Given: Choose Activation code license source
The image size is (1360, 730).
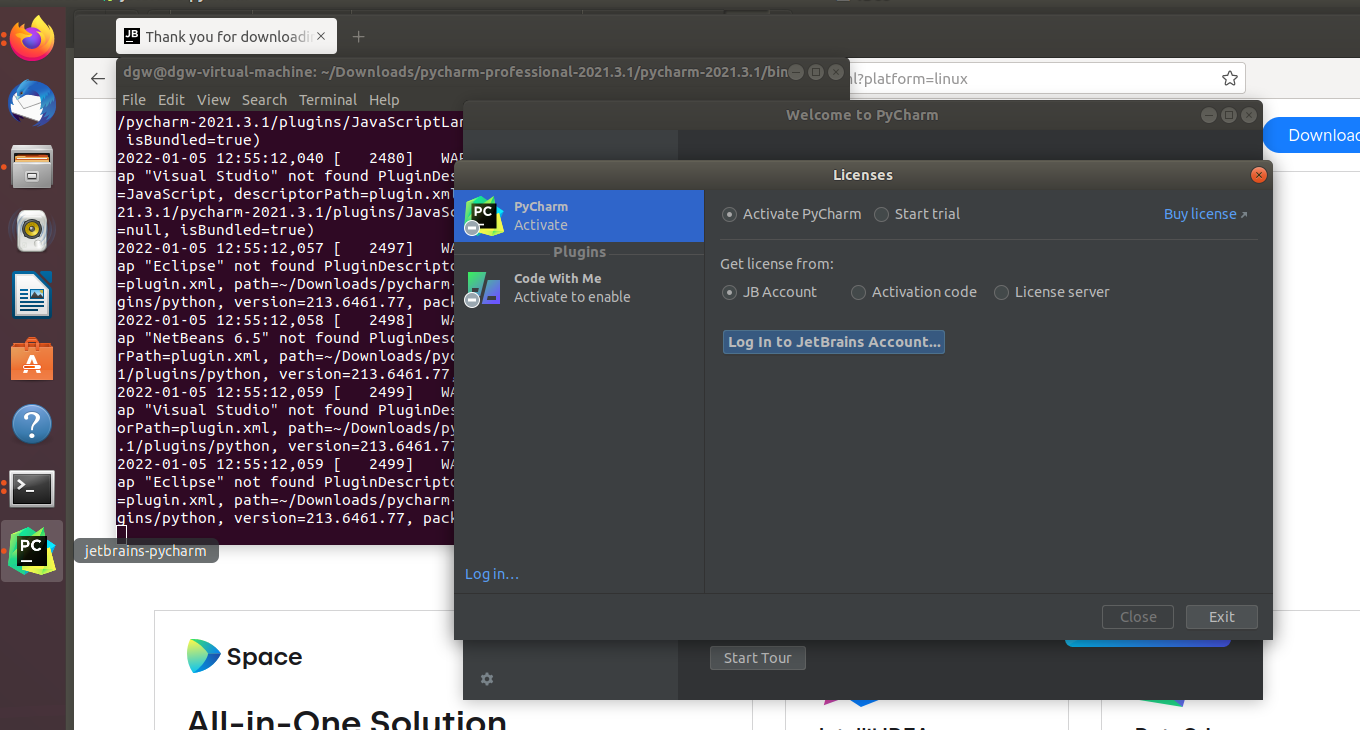Looking at the screenshot, I should tap(858, 292).
